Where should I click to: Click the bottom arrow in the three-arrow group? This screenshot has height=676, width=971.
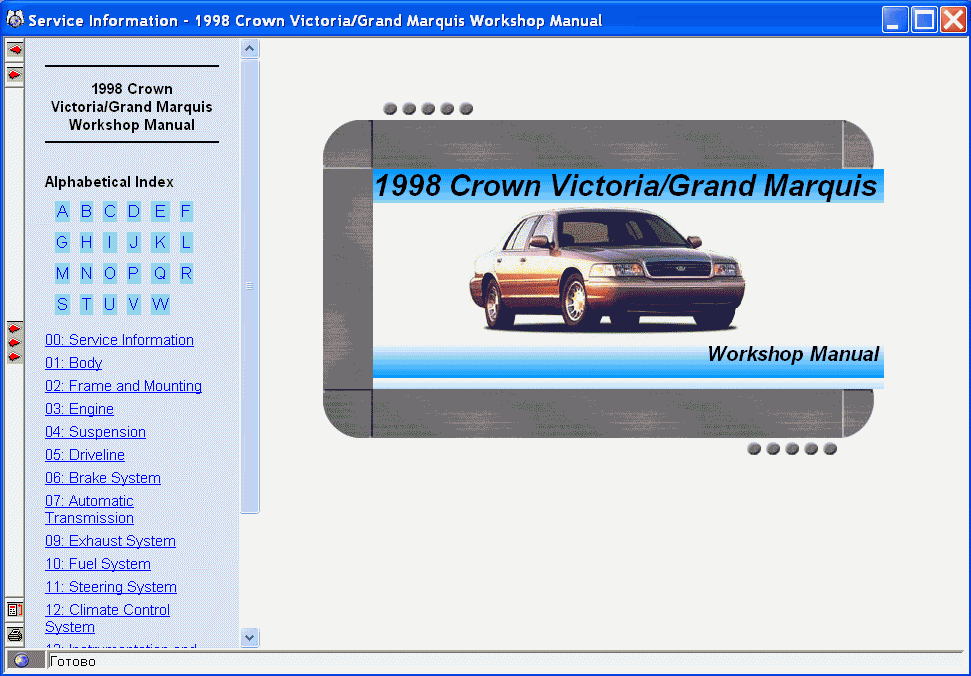pyautogui.click(x=14, y=357)
